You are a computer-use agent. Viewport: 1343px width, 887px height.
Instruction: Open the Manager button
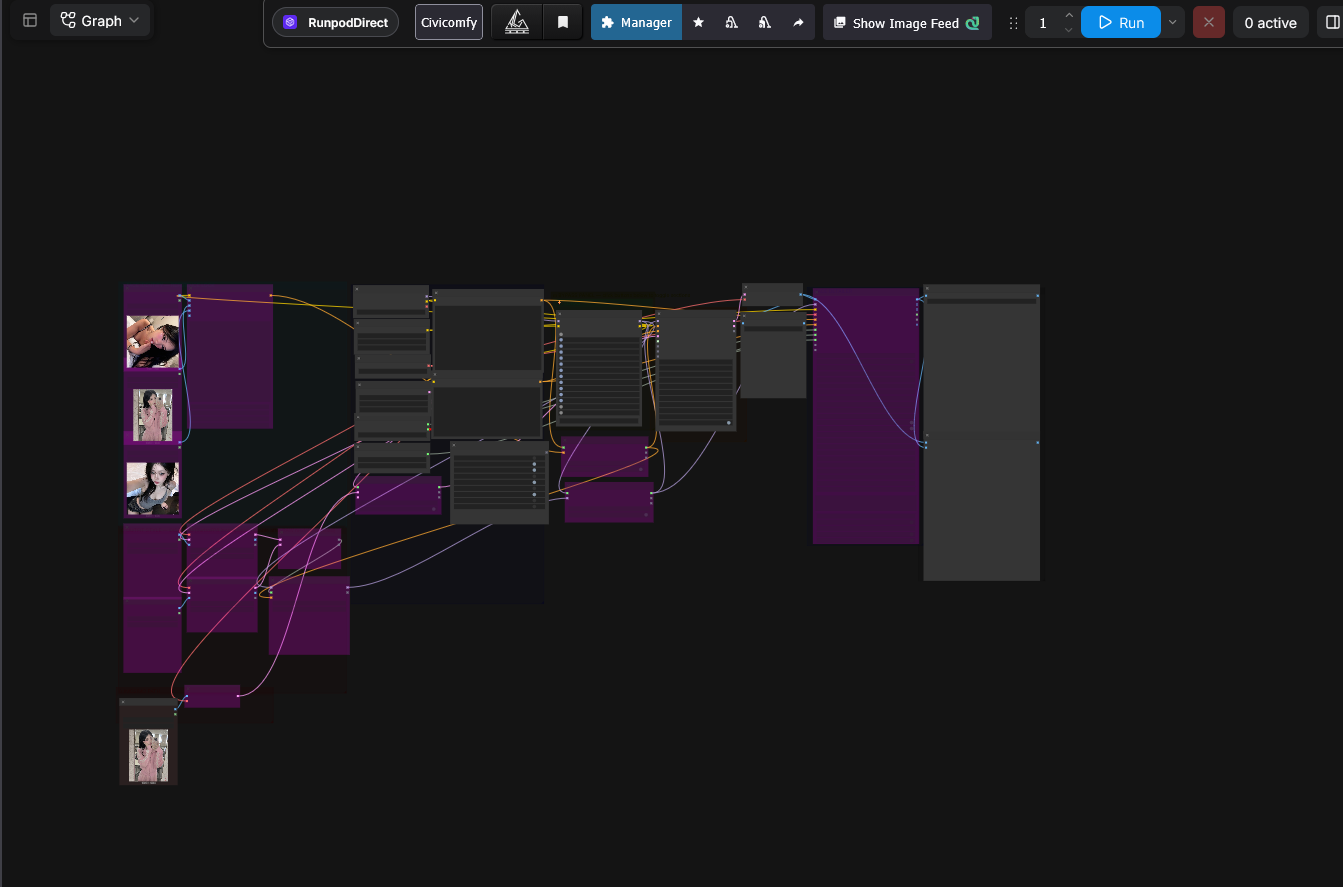click(x=636, y=22)
